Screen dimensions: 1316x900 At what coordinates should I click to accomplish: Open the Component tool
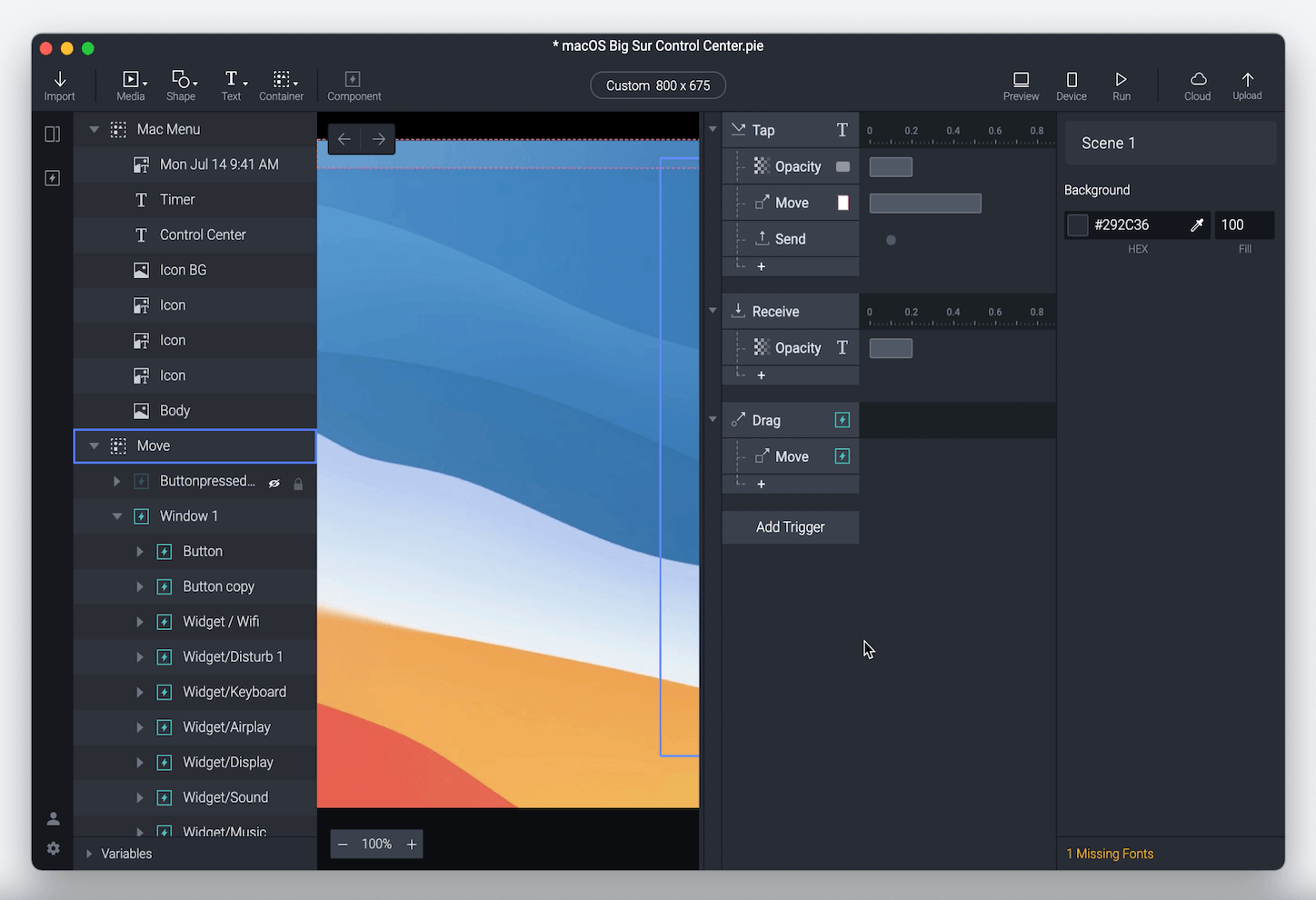[x=354, y=85]
